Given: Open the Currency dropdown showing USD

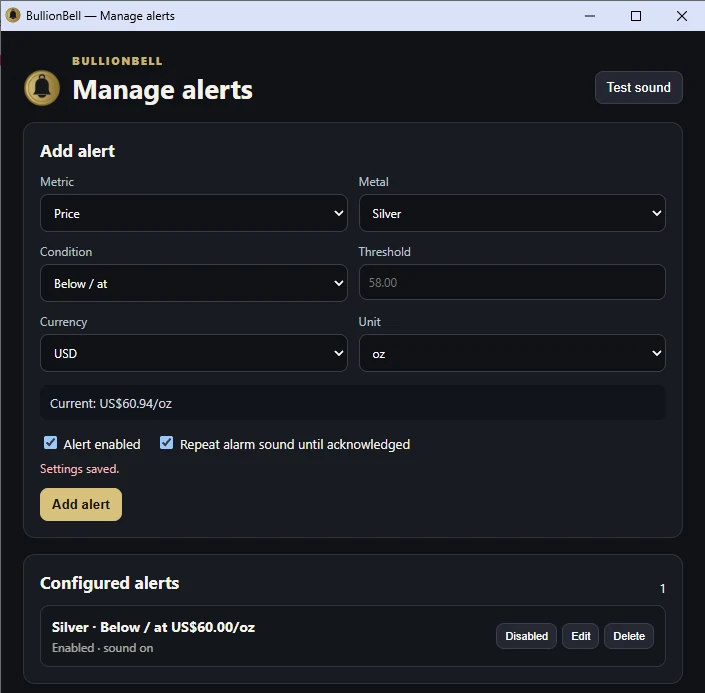Looking at the screenshot, I should click(x=194, y=353).
